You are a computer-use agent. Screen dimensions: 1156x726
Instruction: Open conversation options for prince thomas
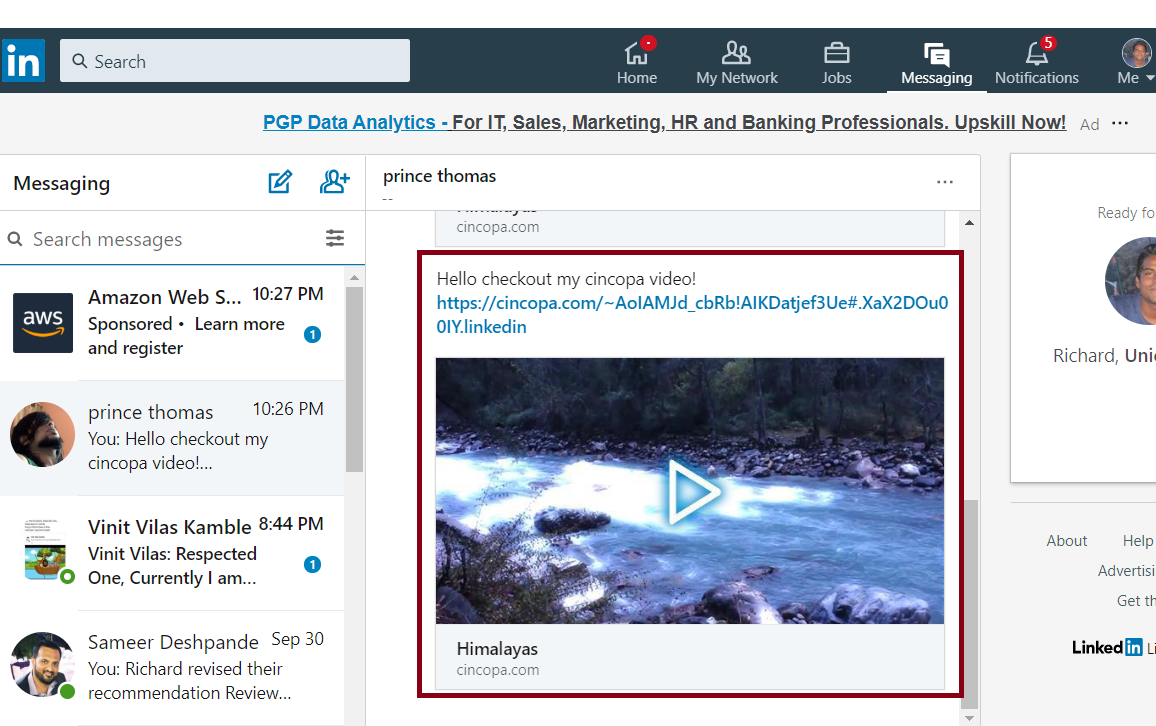pyautogui.click(x=944, y=182)
